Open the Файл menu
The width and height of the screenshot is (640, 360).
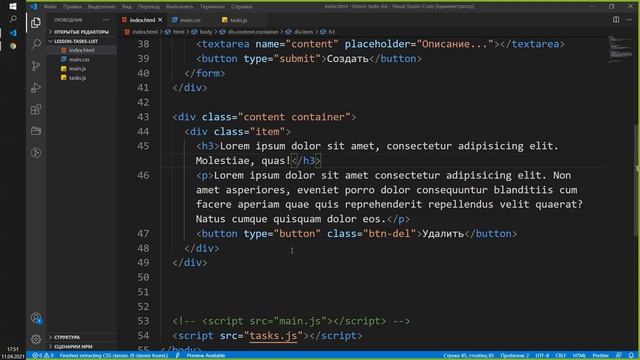(50, 7)
